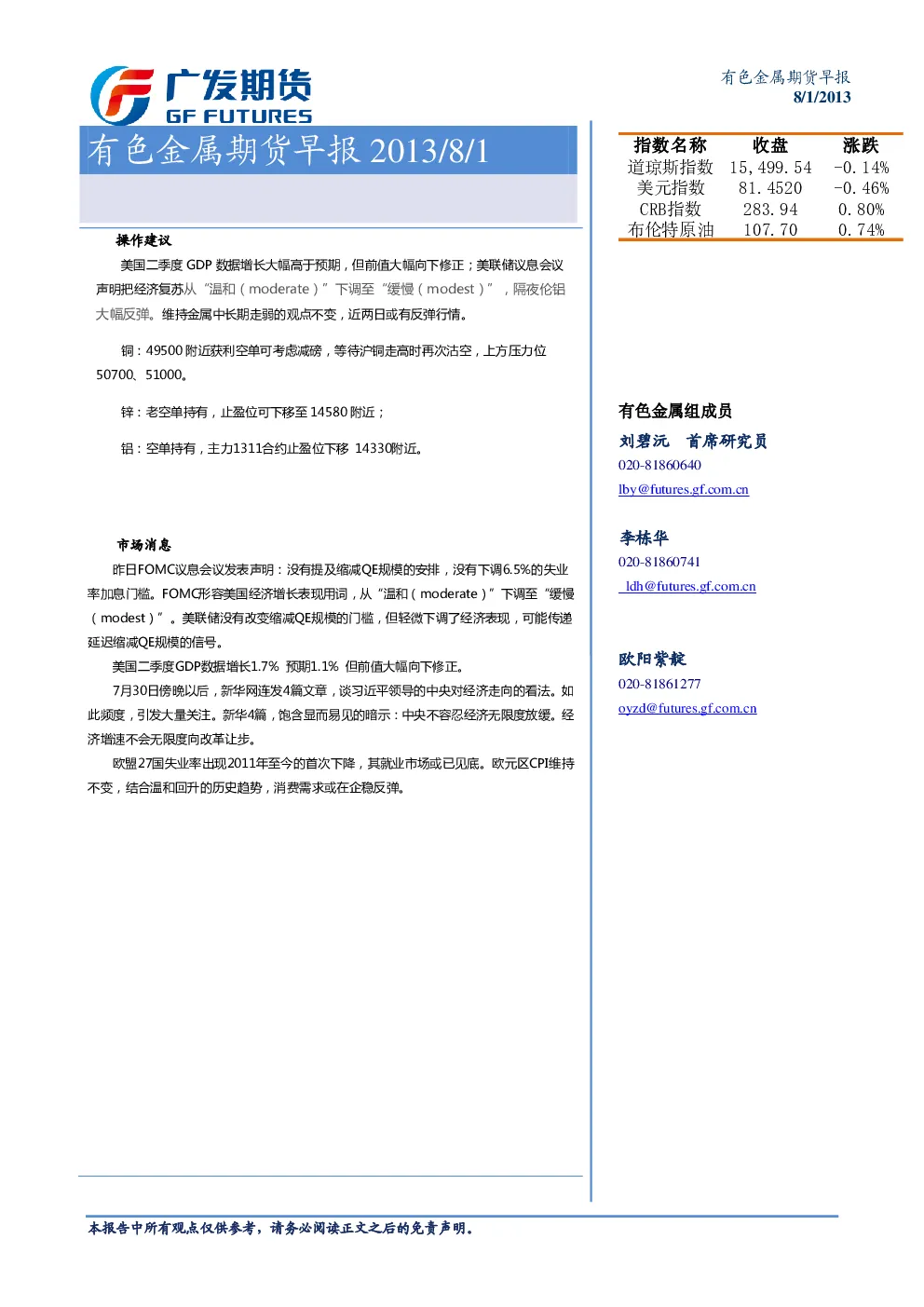924x1307 pixels.
Task: Click the value 15,499.54
Action: pos(770,168)
